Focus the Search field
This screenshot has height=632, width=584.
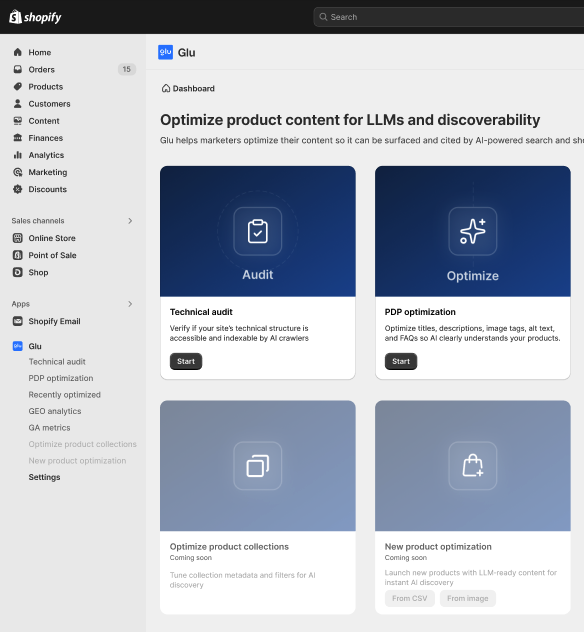[x=449, y=17]
